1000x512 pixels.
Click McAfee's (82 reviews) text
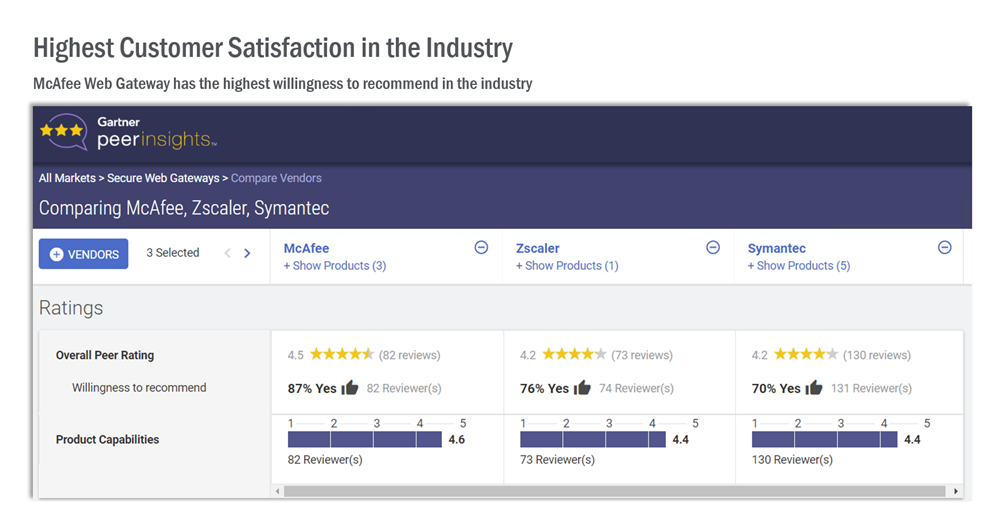pyautogui.click(x=409, y=355)
